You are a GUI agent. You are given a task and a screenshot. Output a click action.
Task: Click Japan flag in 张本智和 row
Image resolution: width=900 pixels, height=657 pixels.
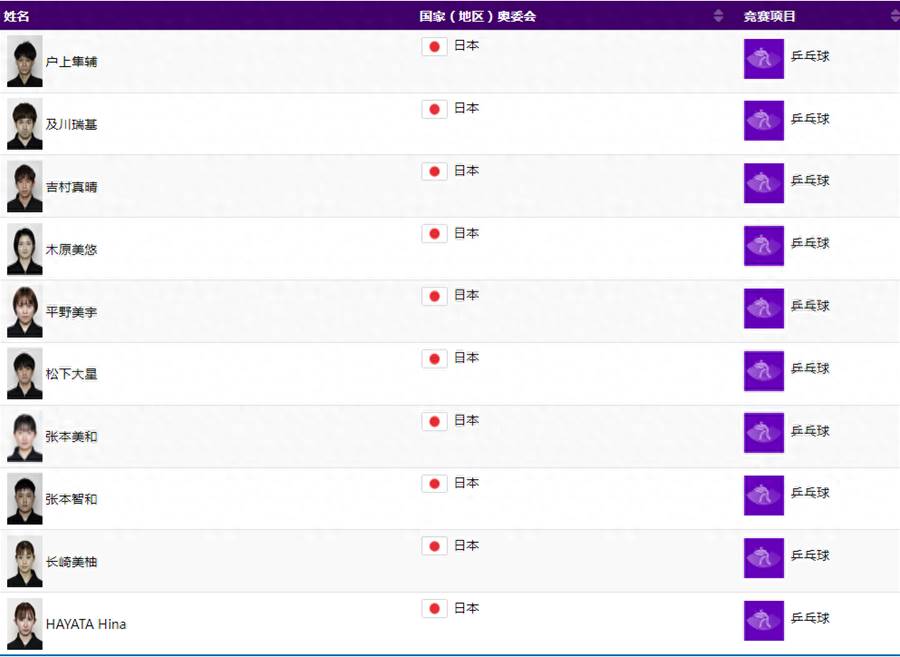(x=435, y=484)
